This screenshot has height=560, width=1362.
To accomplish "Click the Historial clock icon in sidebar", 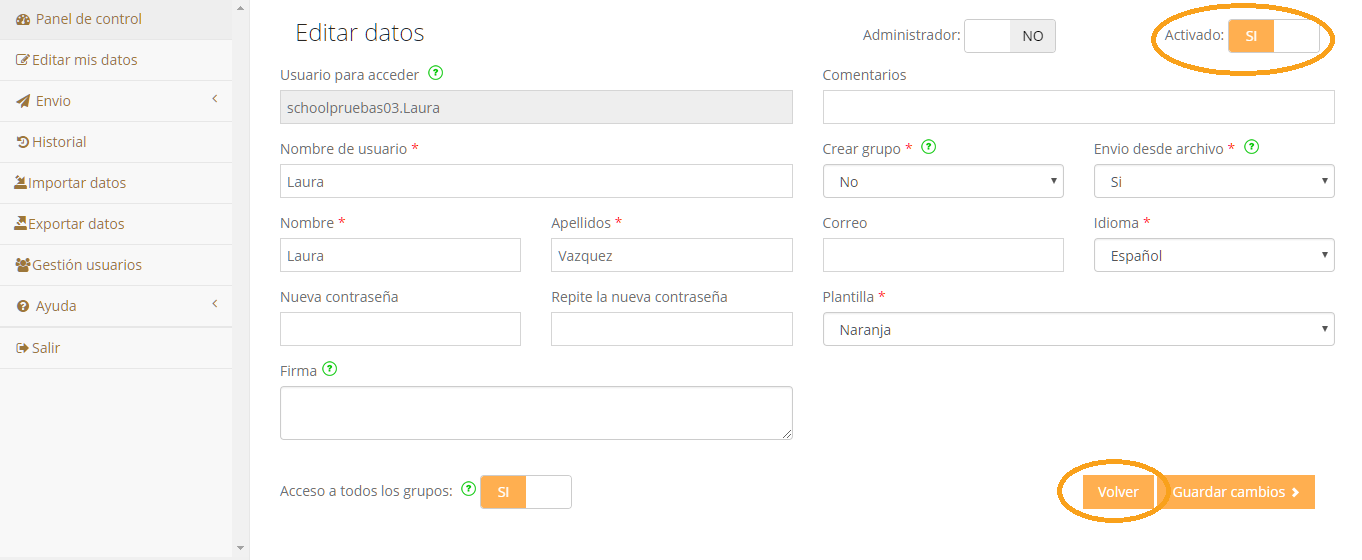I will [x=22, y=142].
